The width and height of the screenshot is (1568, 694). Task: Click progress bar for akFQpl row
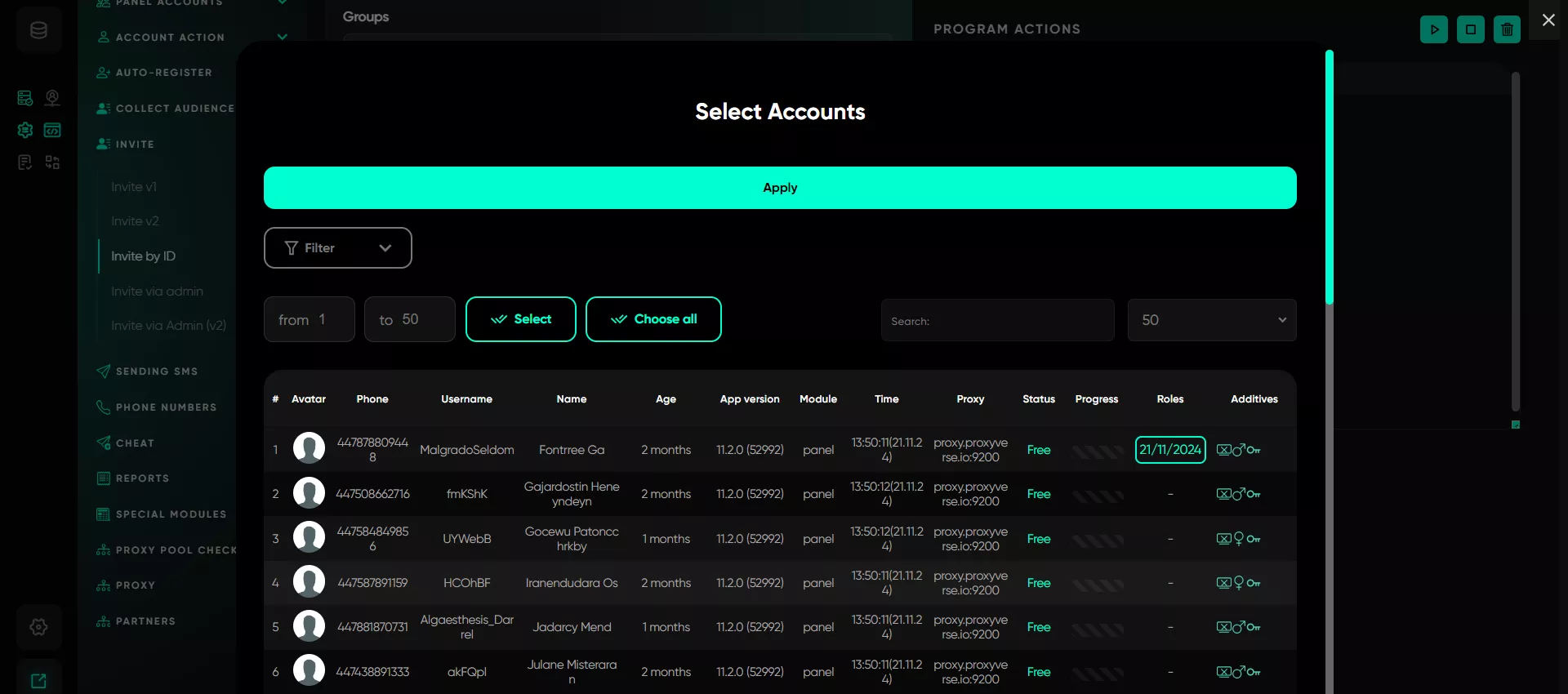click(1098, 674)
